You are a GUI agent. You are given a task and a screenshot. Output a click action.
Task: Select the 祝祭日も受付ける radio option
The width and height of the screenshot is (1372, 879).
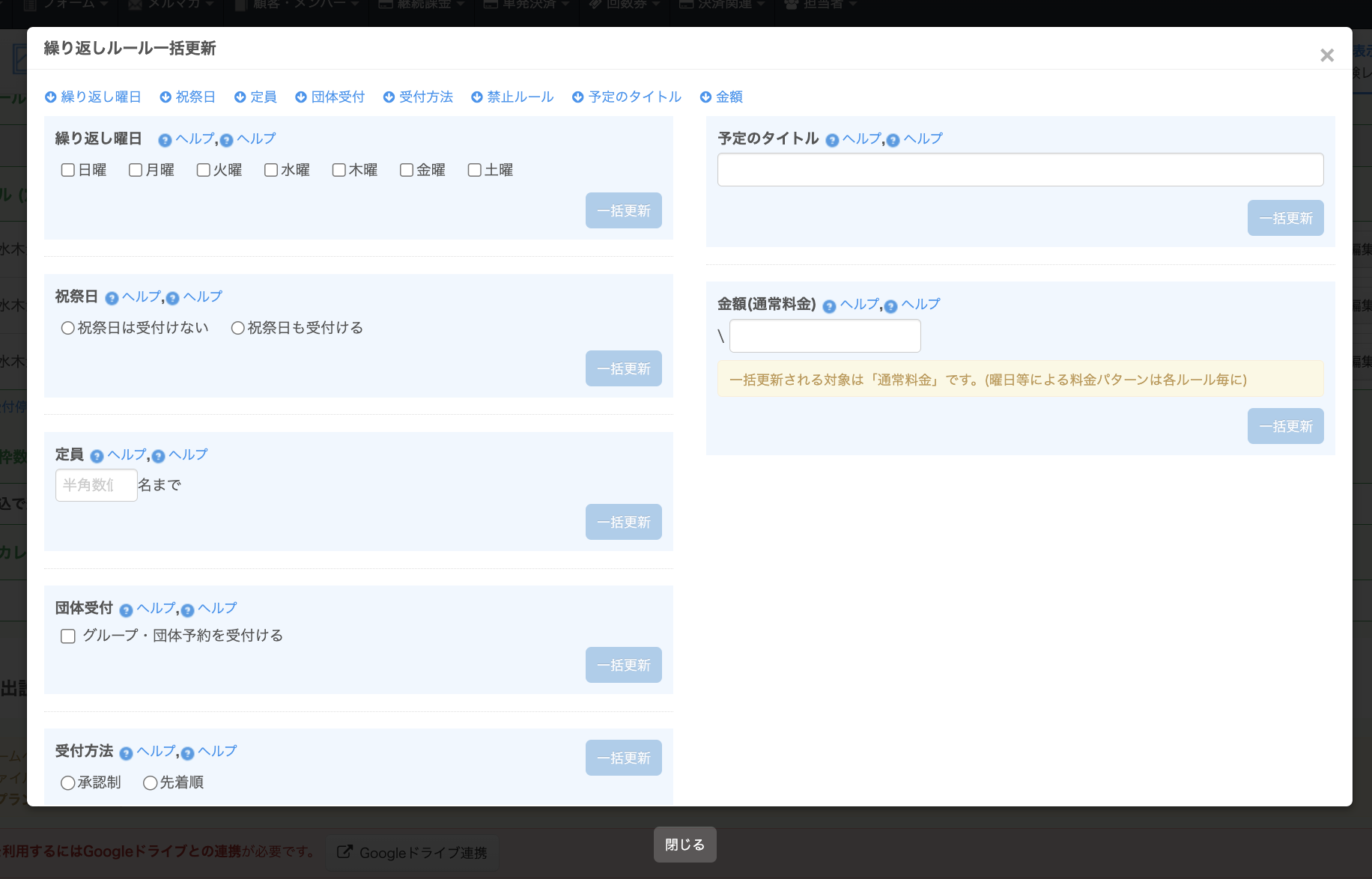tap(237, 328)
